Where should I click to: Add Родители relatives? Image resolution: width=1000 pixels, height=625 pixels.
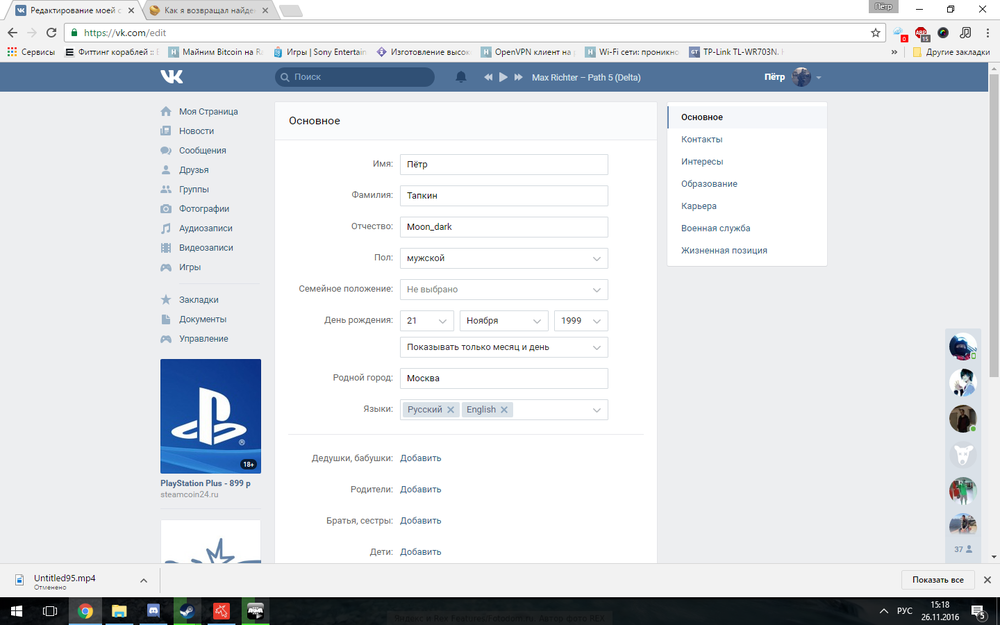click(x=420, y=489)
